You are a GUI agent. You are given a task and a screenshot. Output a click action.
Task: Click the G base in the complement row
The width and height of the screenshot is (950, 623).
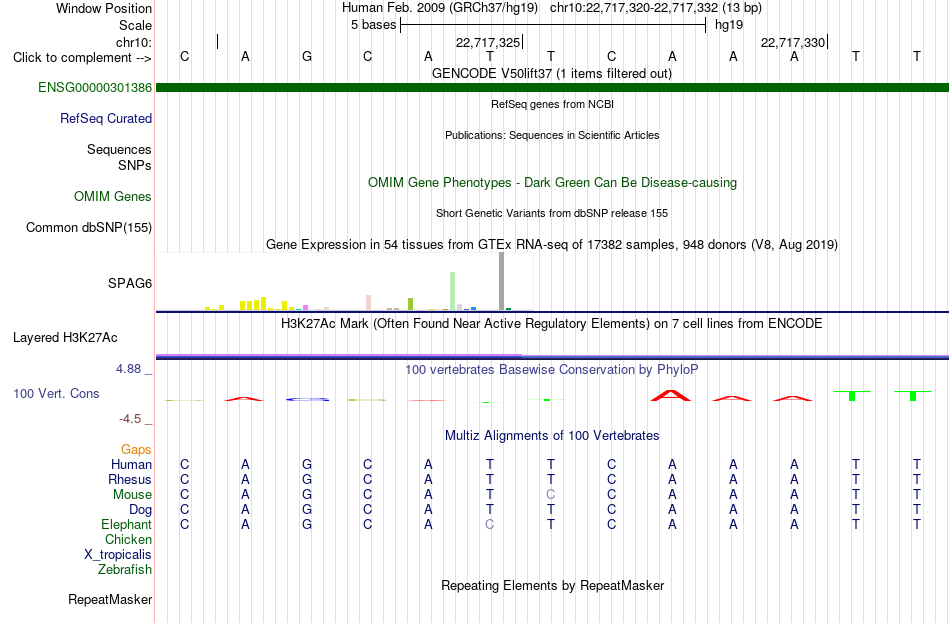pos(307,56)
